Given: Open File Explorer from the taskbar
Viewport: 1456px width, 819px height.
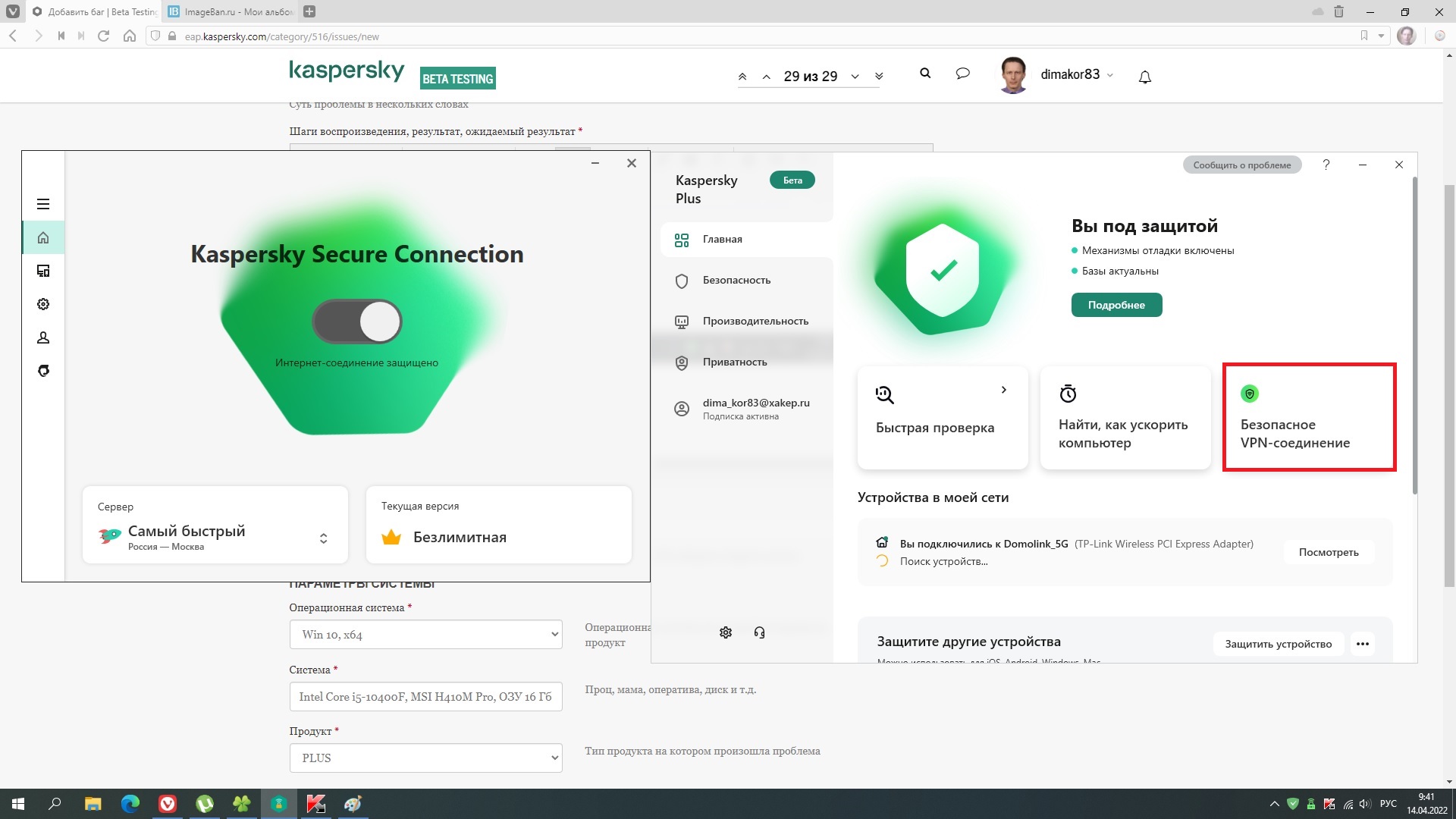Looking at the screenshot, I should (93, 804).
